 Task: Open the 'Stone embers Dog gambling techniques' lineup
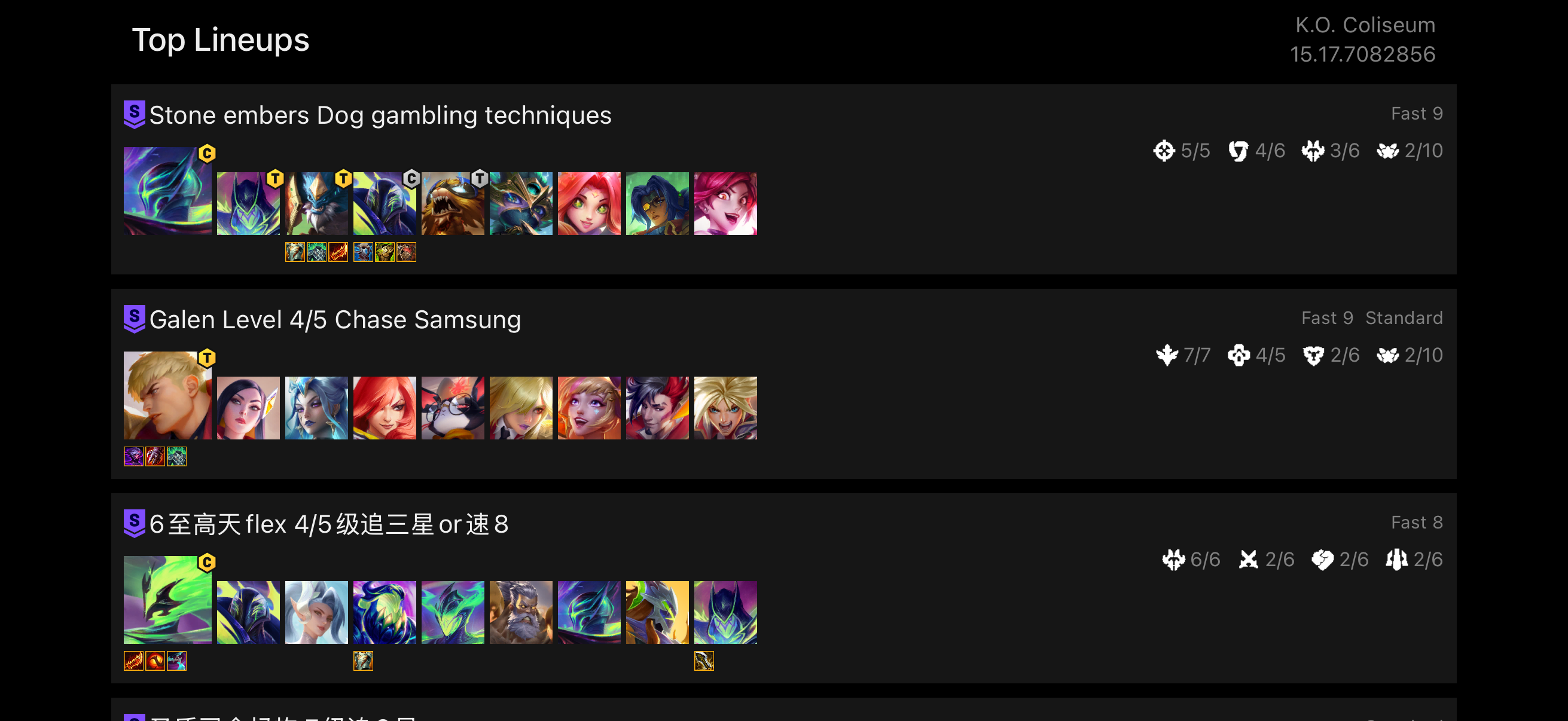pos(381,115)
